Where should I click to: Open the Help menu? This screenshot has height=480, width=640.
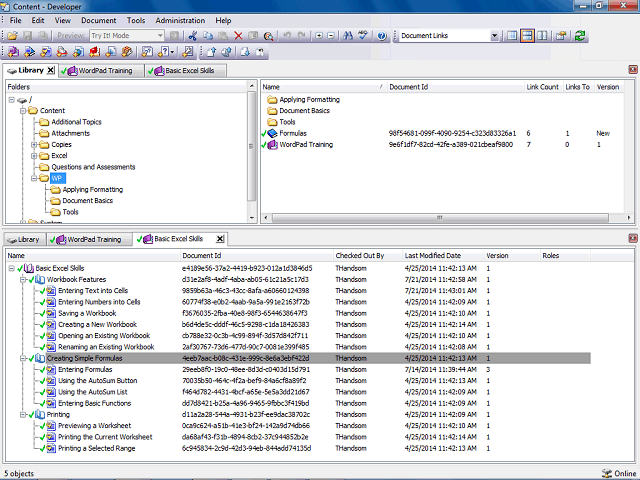pyautogui.click(x=223, y=20)
